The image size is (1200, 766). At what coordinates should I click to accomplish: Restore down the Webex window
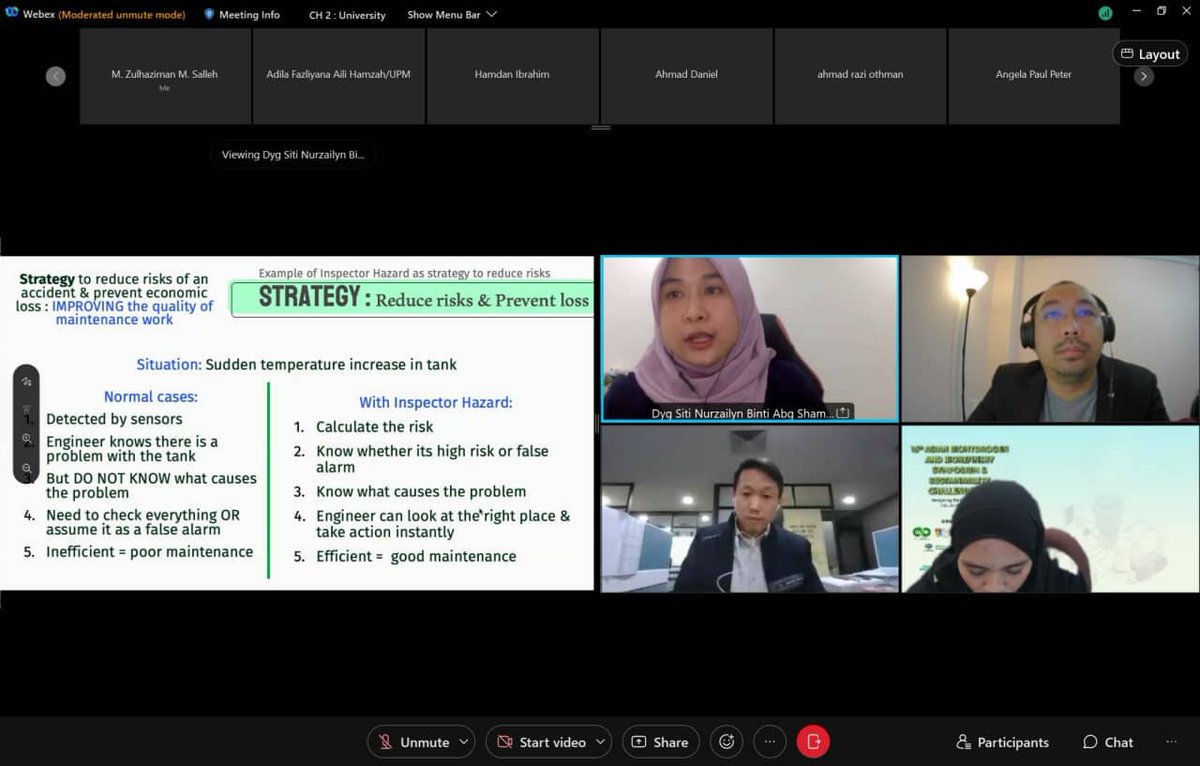[1161, 12]
